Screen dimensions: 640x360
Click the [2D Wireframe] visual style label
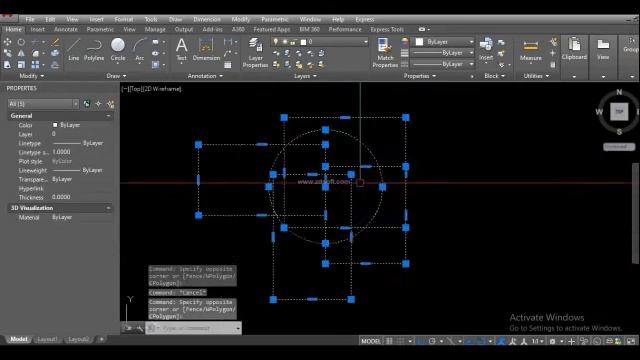tap(164, 89)
